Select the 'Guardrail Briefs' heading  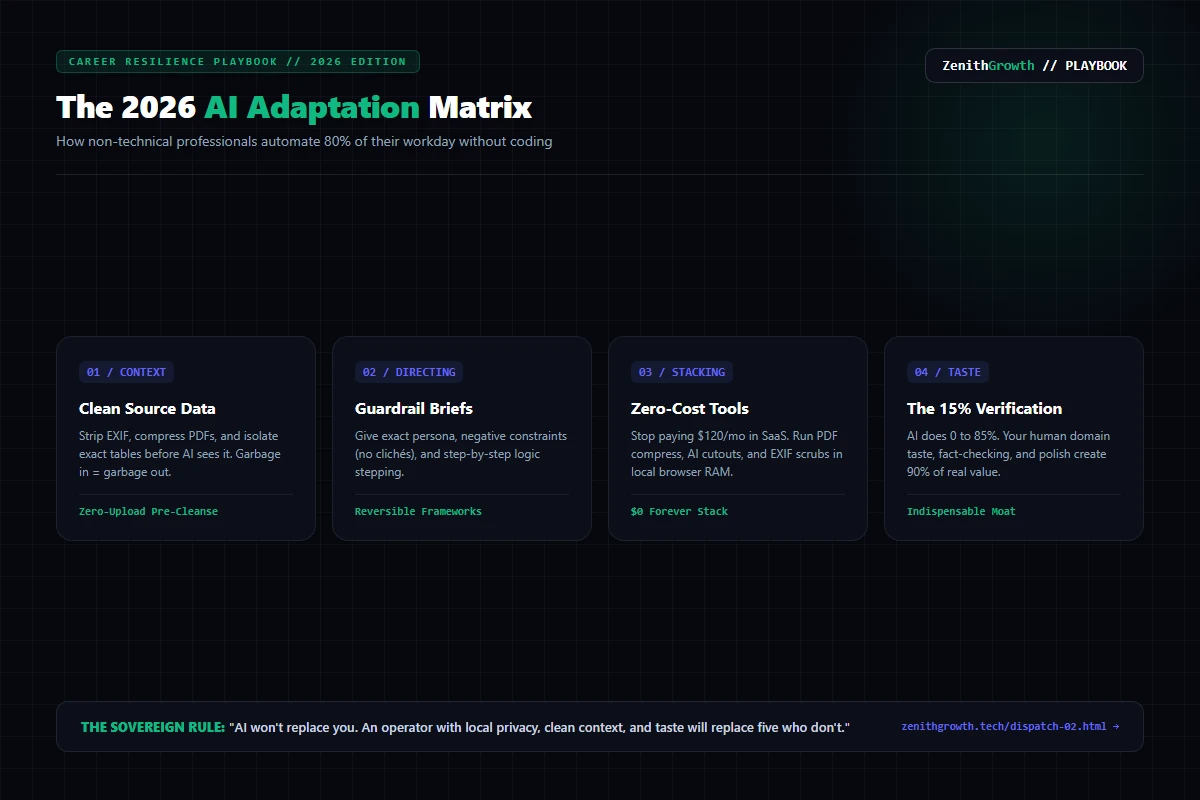pyautogui.click(x=414, y=408)
